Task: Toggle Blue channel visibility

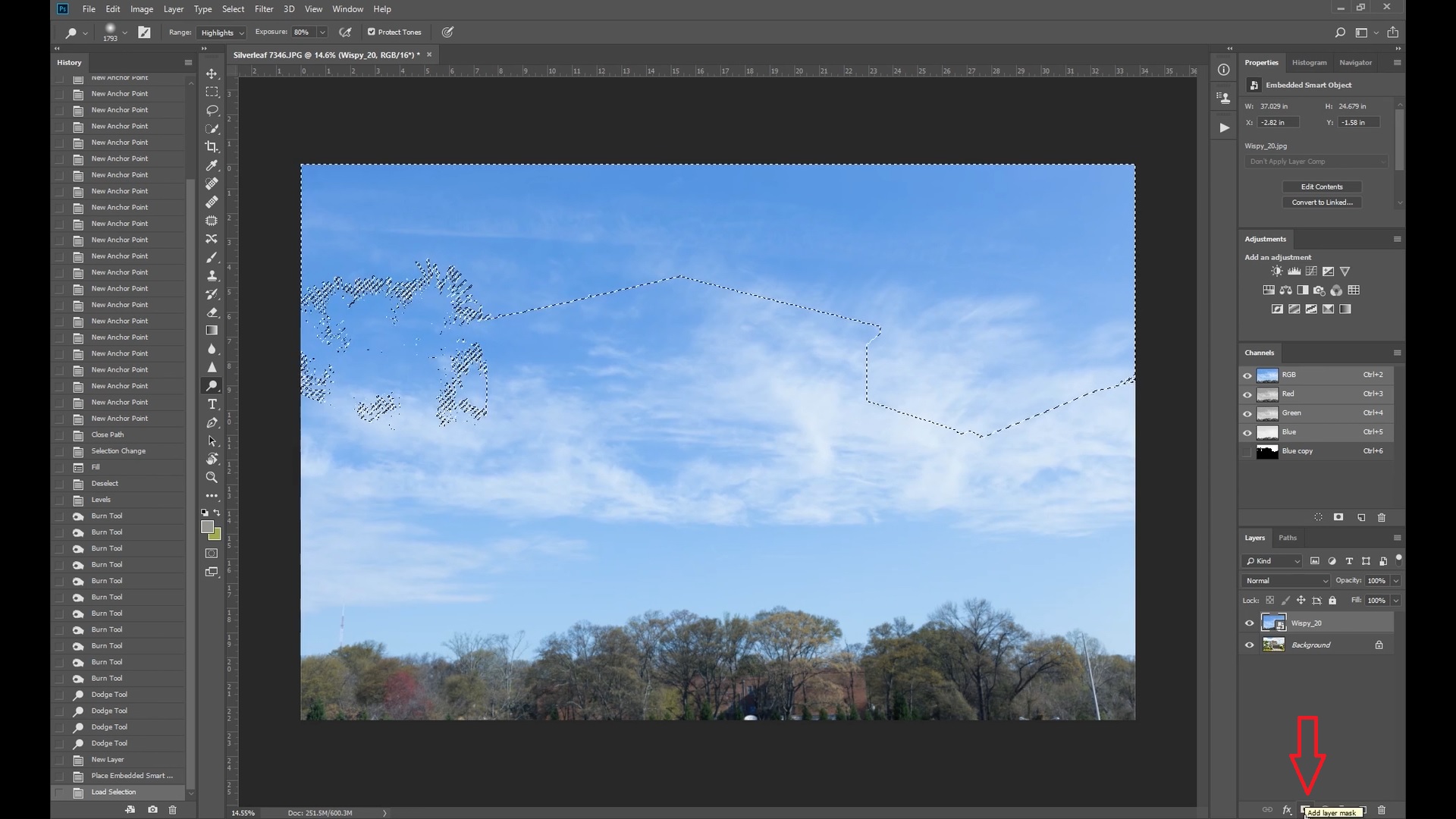Action: click(x=1247, y=433)
